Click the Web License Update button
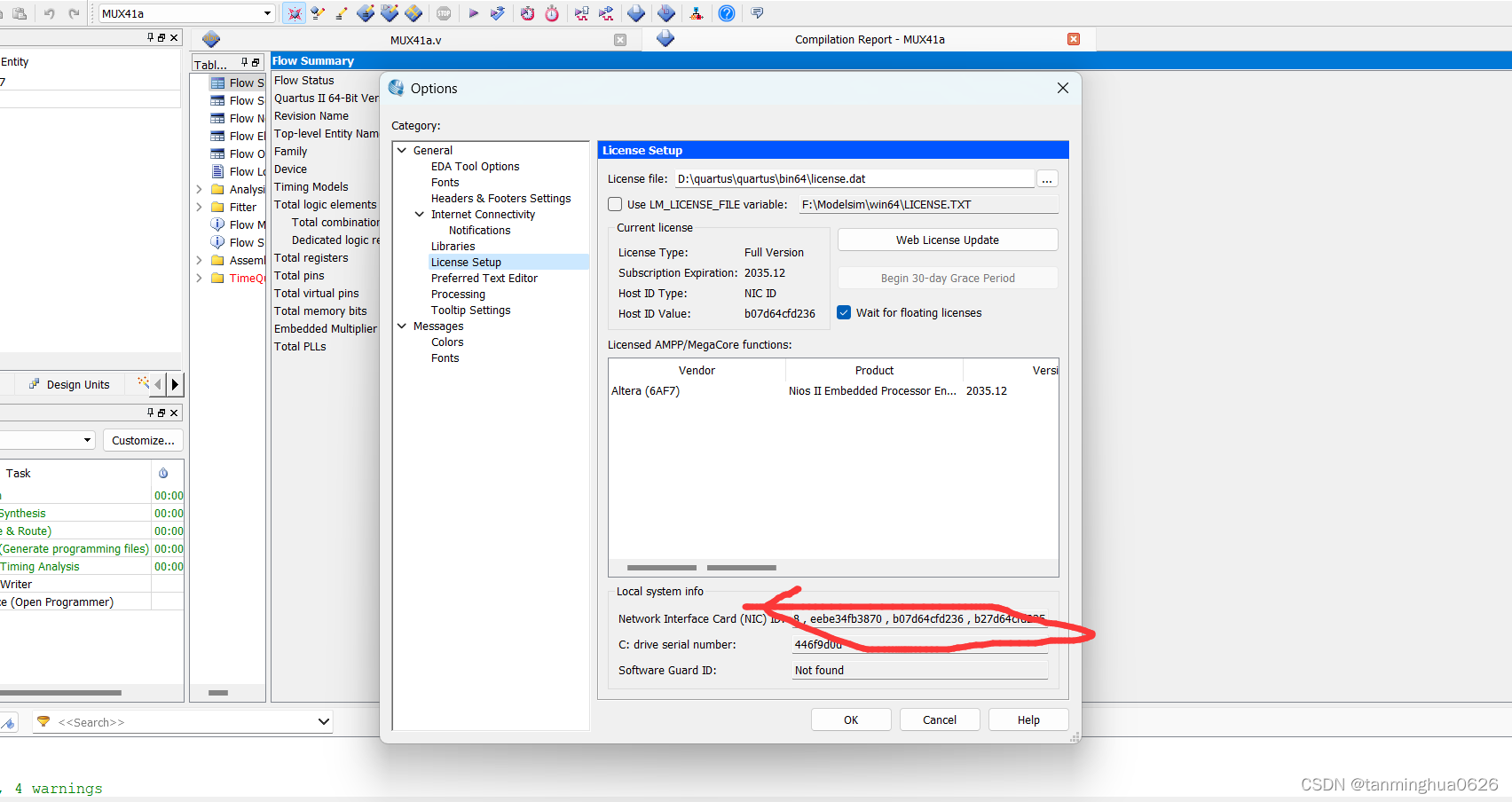The image size is (1512, 802). [948, 240]
